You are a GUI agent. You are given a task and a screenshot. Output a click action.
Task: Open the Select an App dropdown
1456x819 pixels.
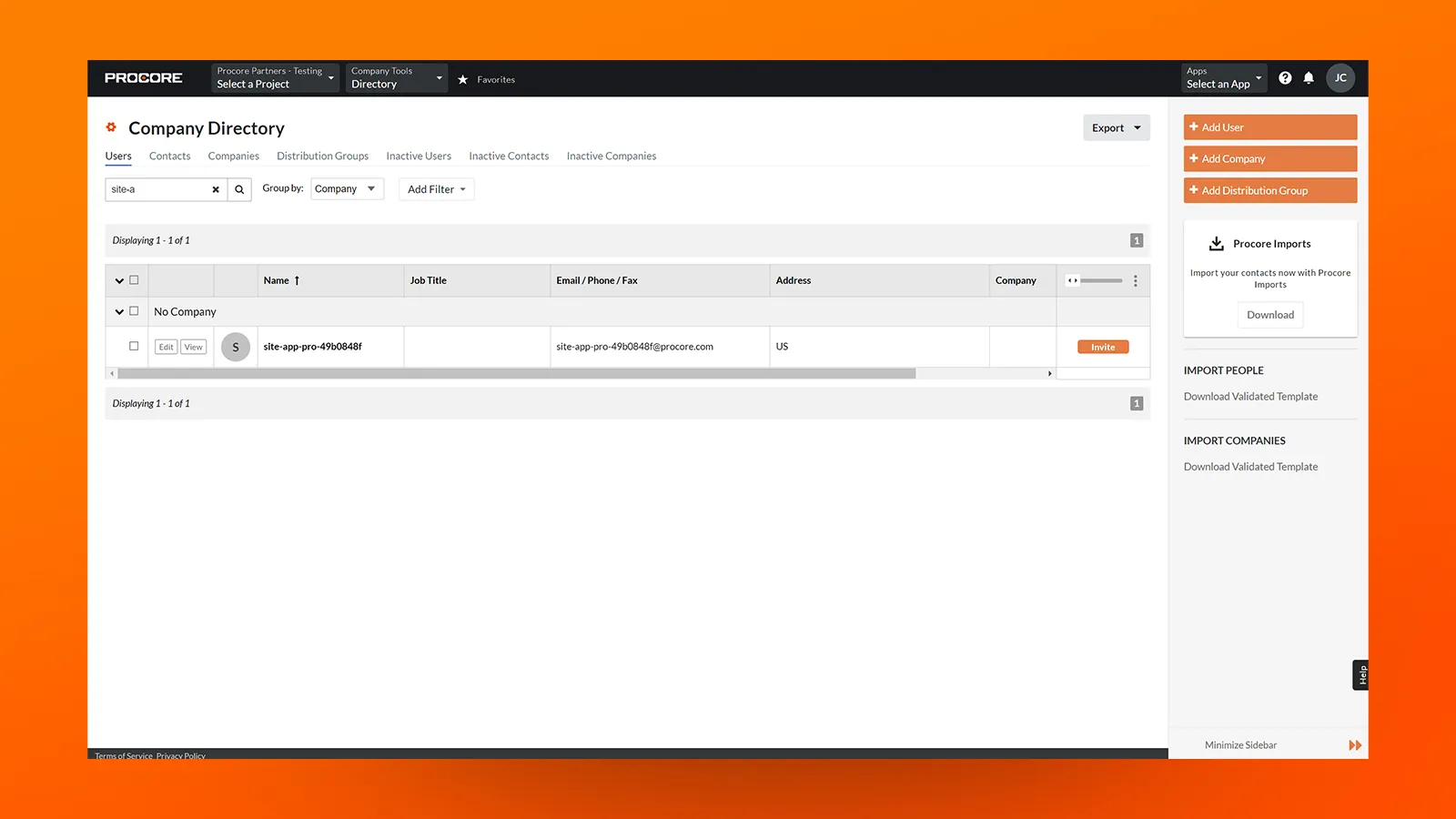[x=1224, y=78]
